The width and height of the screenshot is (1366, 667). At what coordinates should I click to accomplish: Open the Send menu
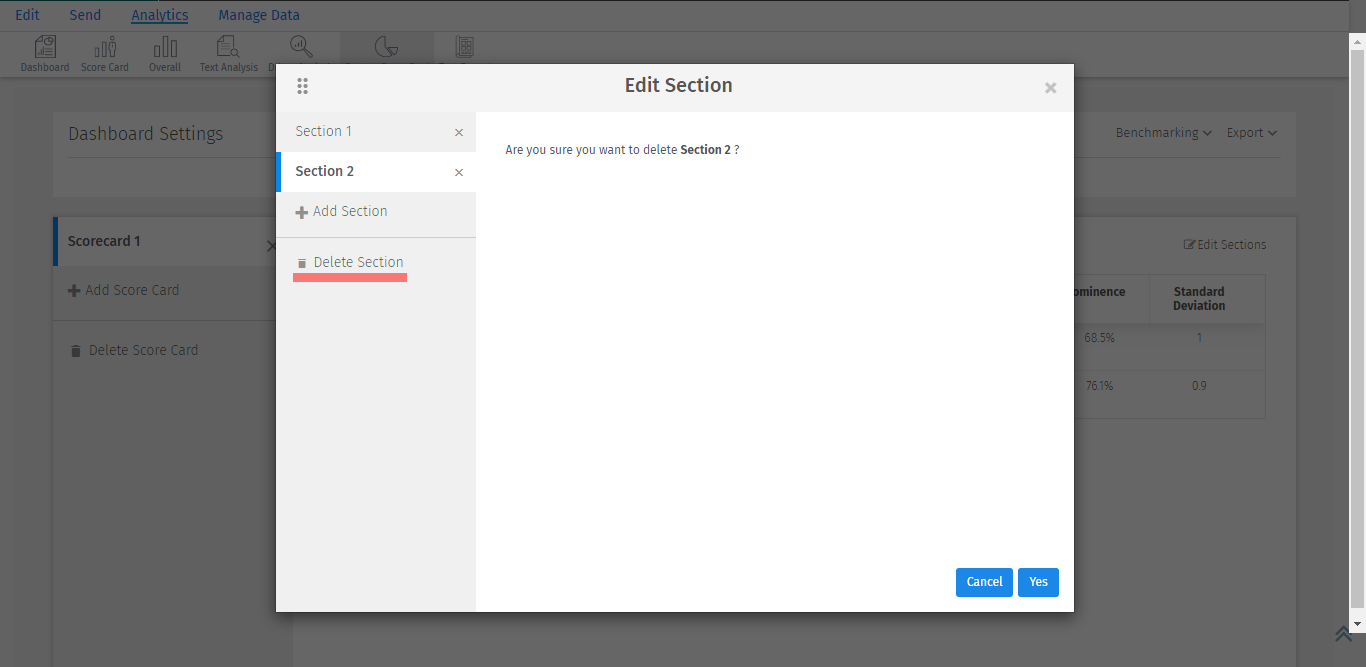tap(85, 15)
